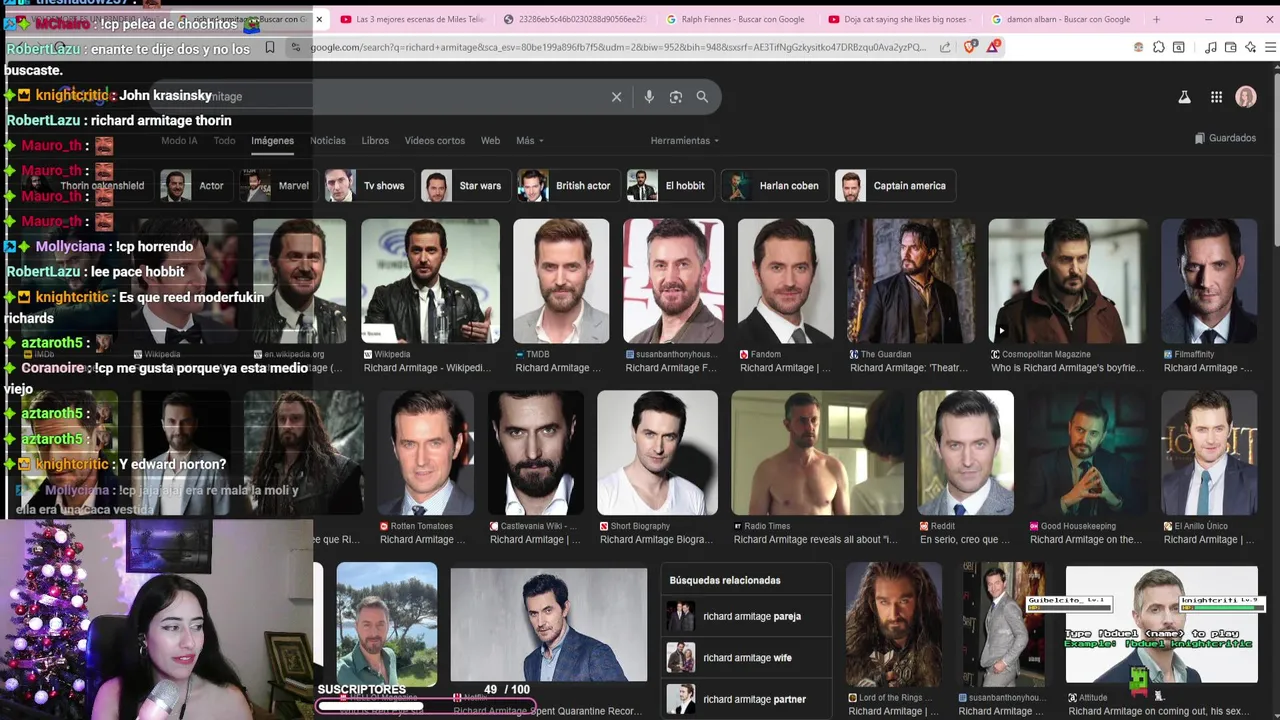1280x720 pixels.
Task: Filter by the El hobbit chip
Action: [x=669, y=186]
